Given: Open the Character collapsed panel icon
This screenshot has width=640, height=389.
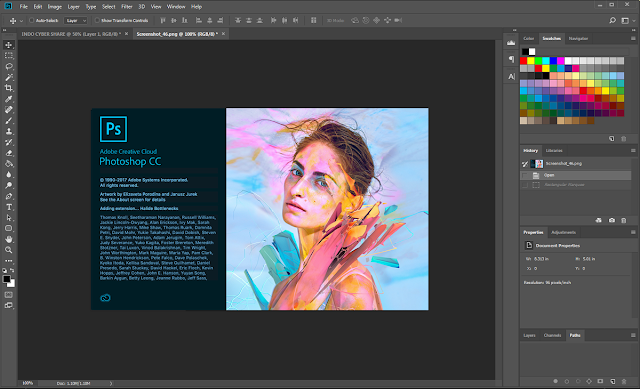Looking at the screenshot, I should 511,76.
